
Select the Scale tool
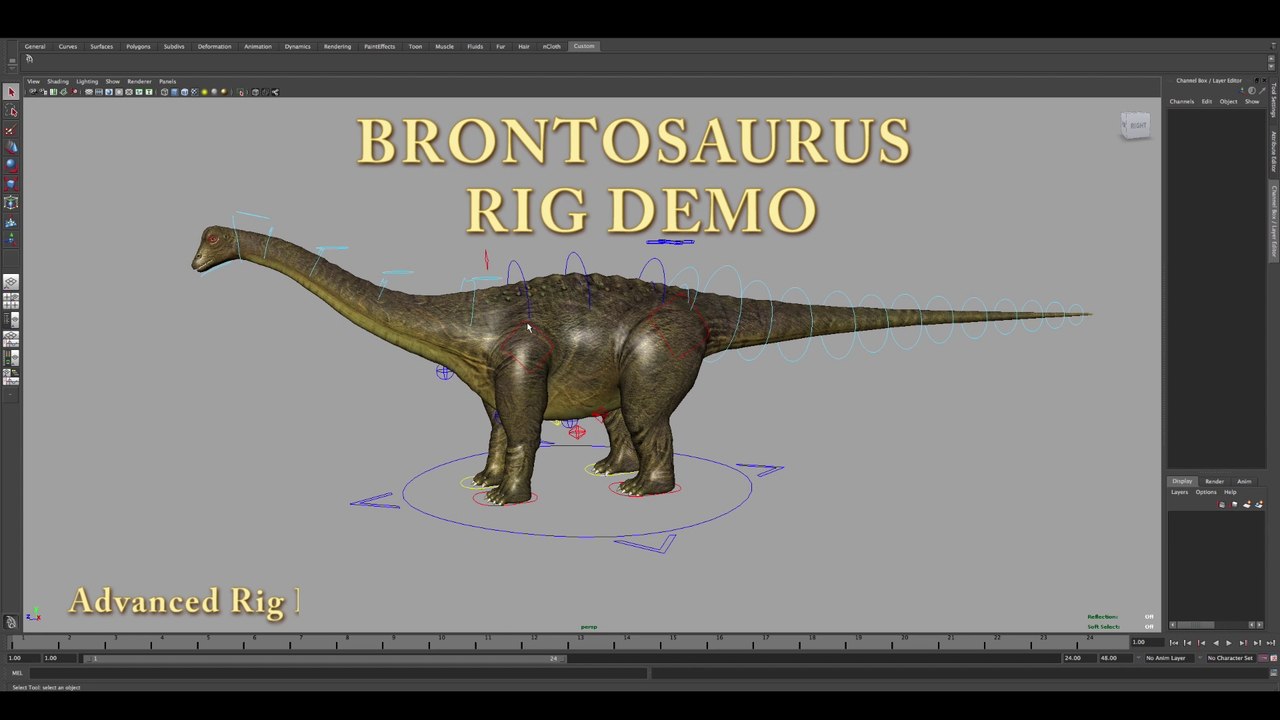[11, 183]
